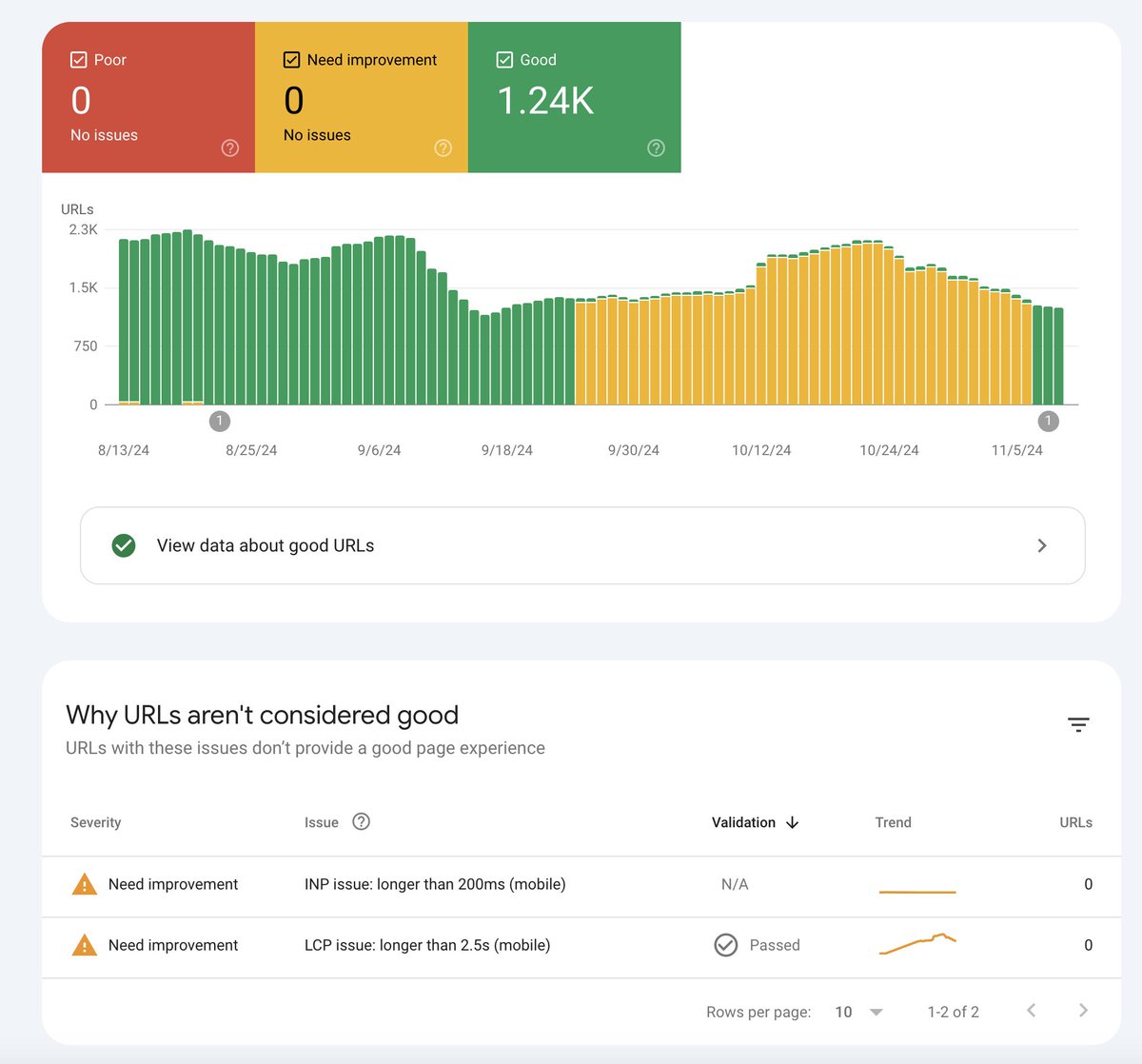The width and height of the screenshot is (1142, 1064).
Task: Click the green checkmark before View data
Action: coord(124,545)
